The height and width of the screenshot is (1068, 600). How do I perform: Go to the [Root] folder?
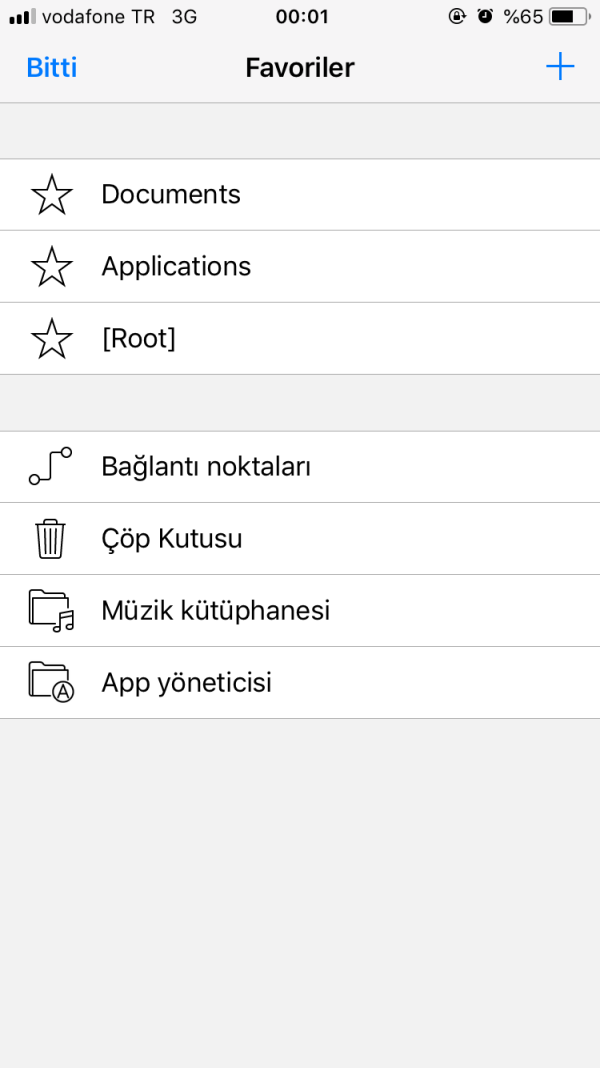click(x=138, y=339)
